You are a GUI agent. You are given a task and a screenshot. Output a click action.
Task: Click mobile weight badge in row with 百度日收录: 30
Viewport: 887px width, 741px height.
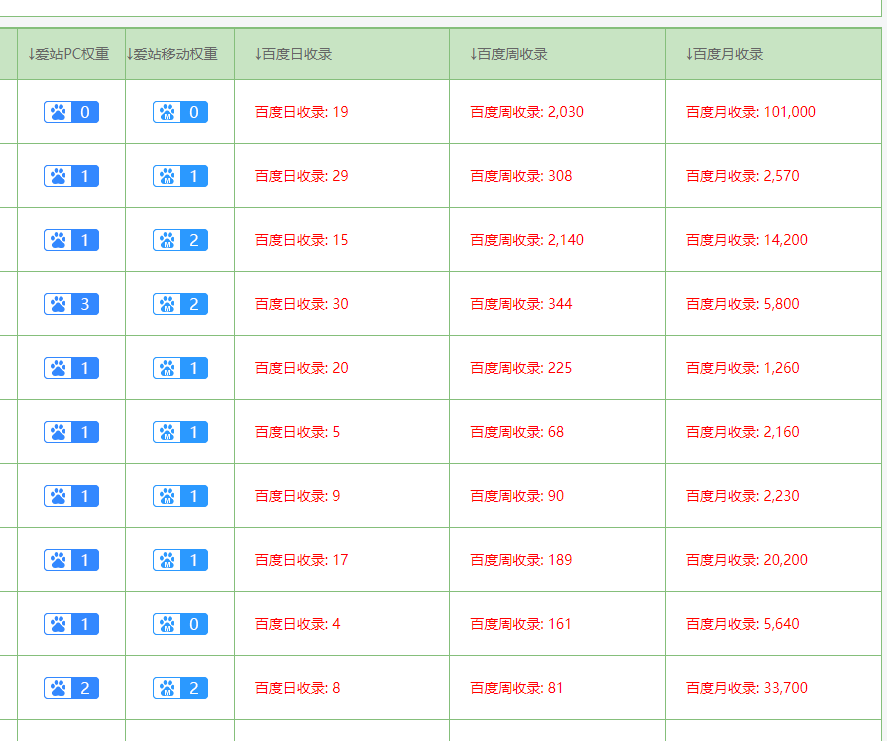(180, 304)
